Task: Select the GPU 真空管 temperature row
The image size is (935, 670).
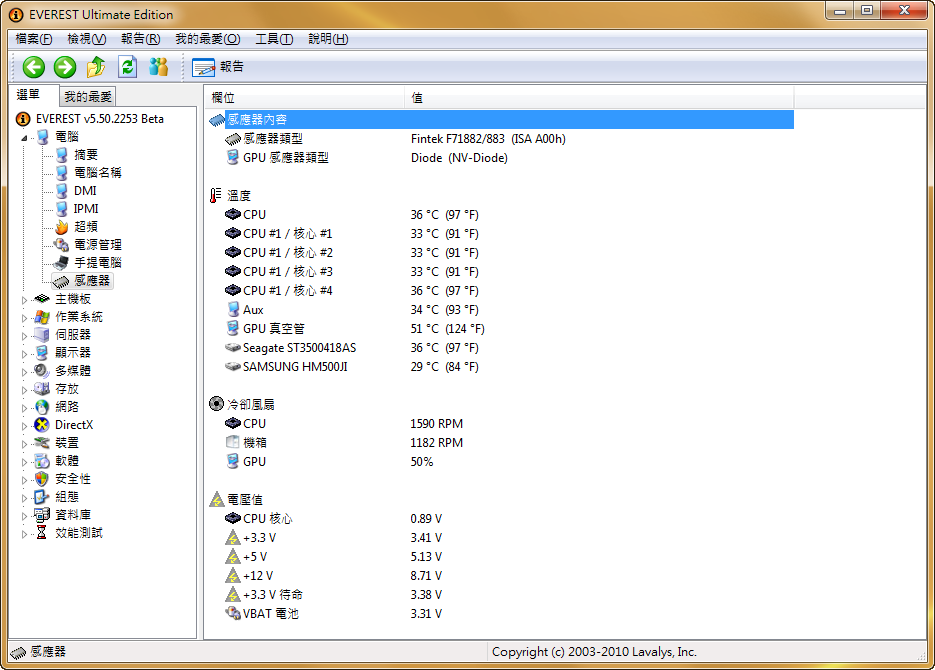Action: pos(501,328)
